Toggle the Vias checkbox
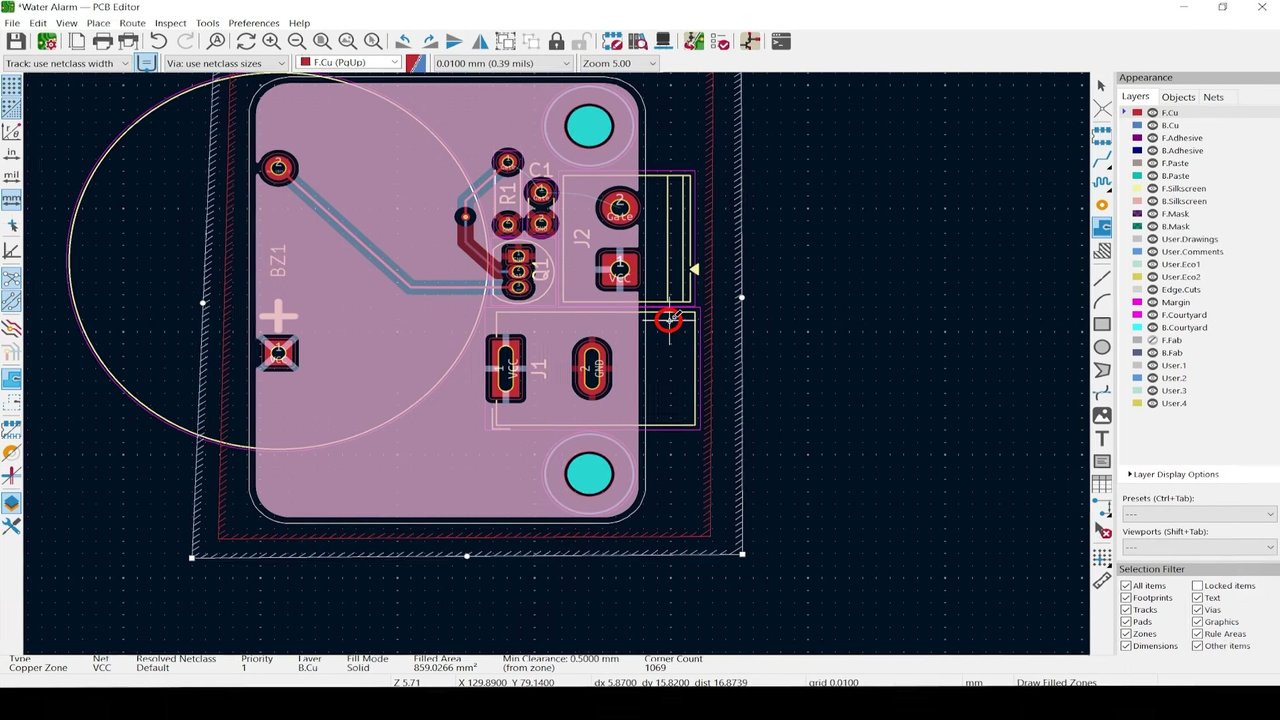The height and width of the screenshot is (720, 1280). [x=1197, y=610]
